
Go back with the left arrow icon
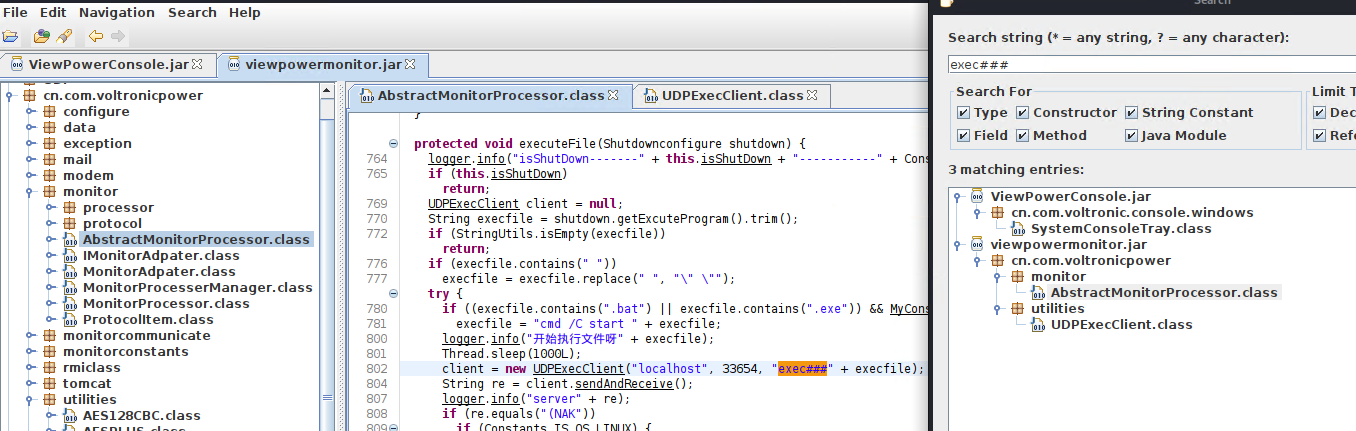coord(95,37)
